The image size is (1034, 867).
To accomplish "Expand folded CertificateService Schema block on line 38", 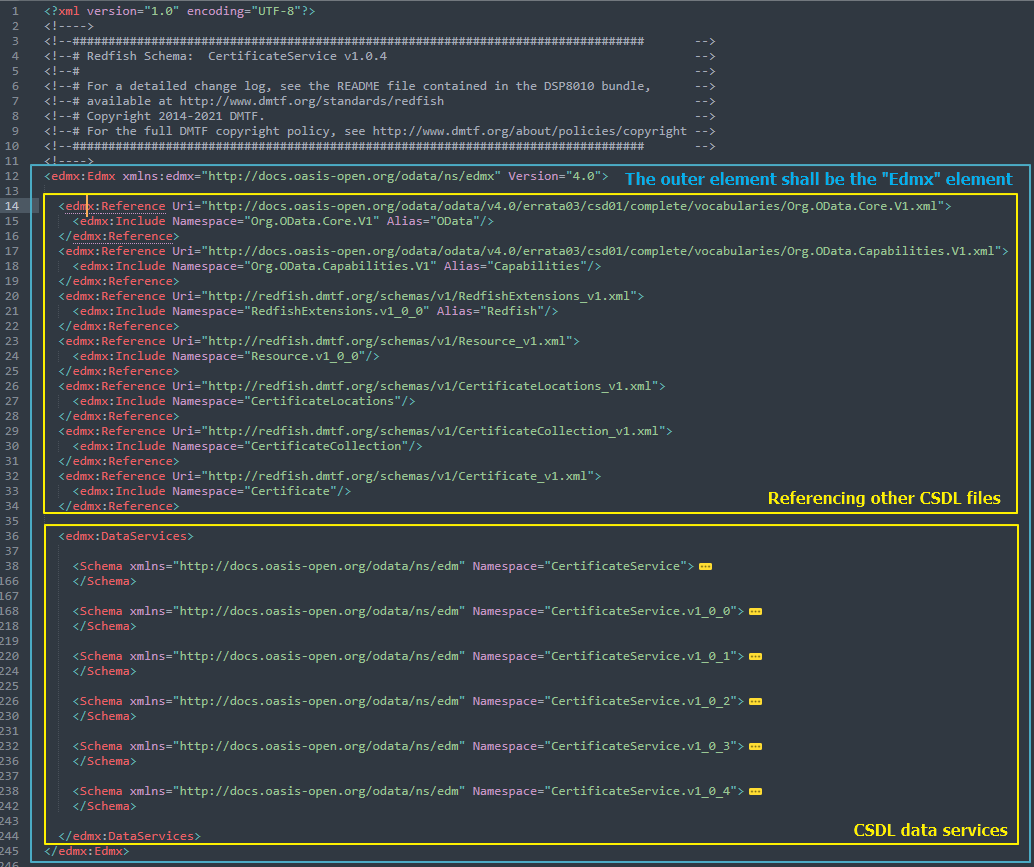I will tap(705, 566).
